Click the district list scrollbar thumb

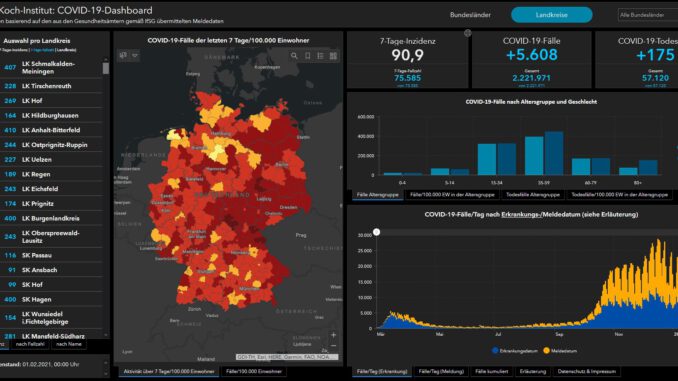[x=106, y=68]
